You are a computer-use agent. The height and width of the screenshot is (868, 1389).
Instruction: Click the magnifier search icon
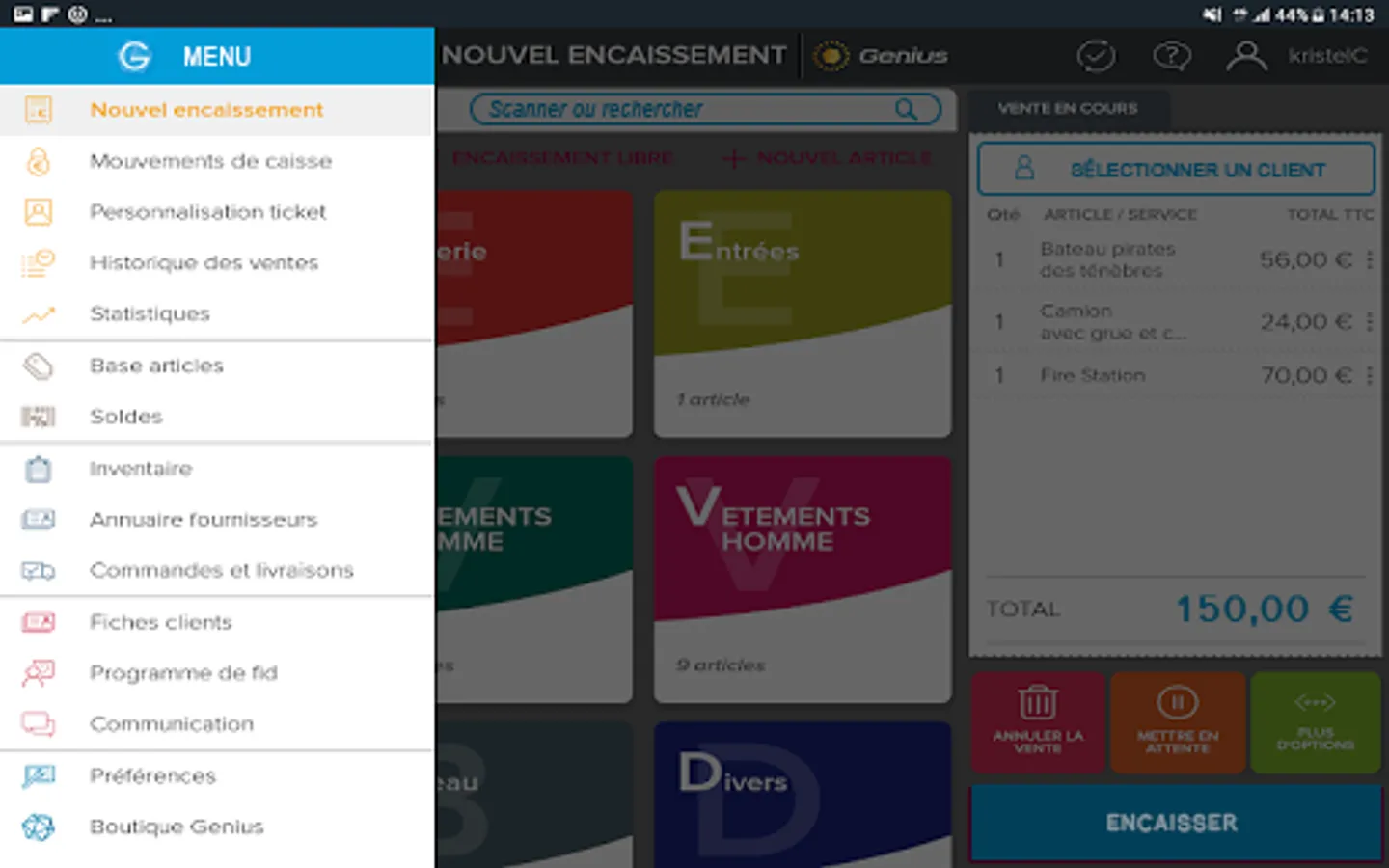(x=906, y=109)
